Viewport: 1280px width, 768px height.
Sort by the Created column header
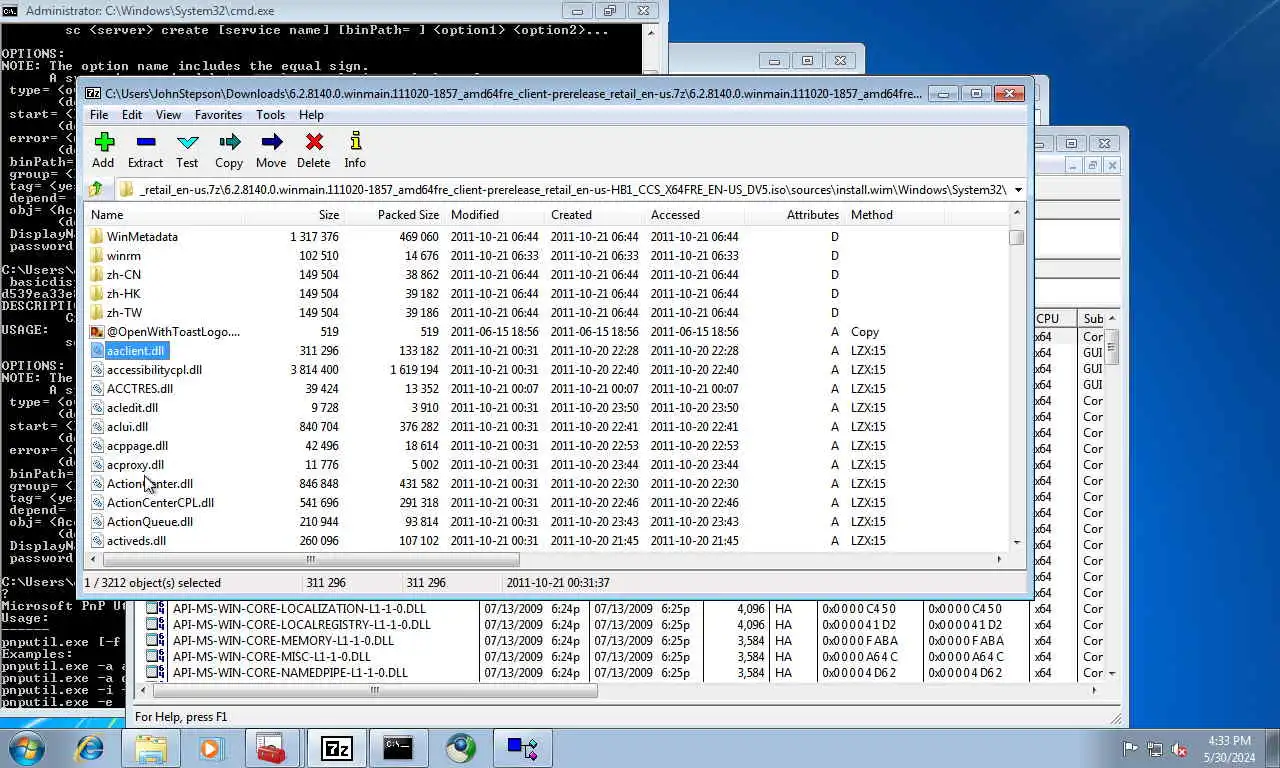click(x=594, y=214)
